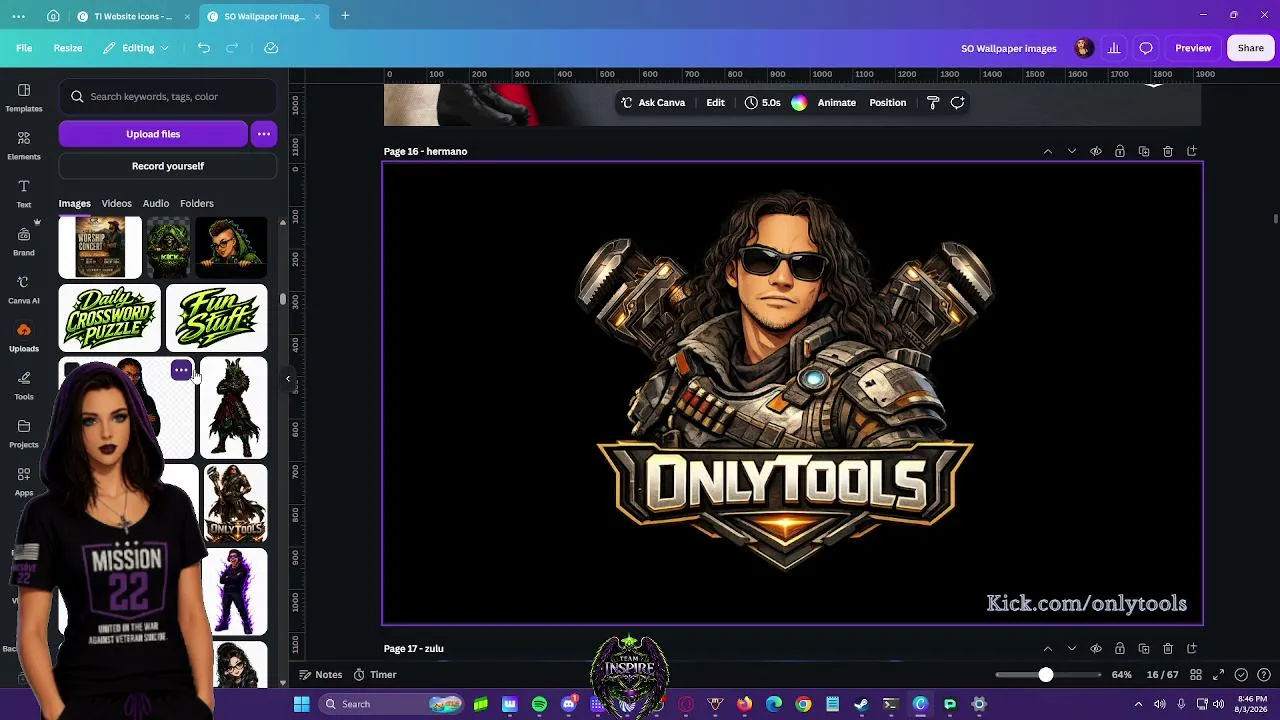Duplicate Page 16 - hermano
The image size is (1280, 720).
tap(1144, 151)
